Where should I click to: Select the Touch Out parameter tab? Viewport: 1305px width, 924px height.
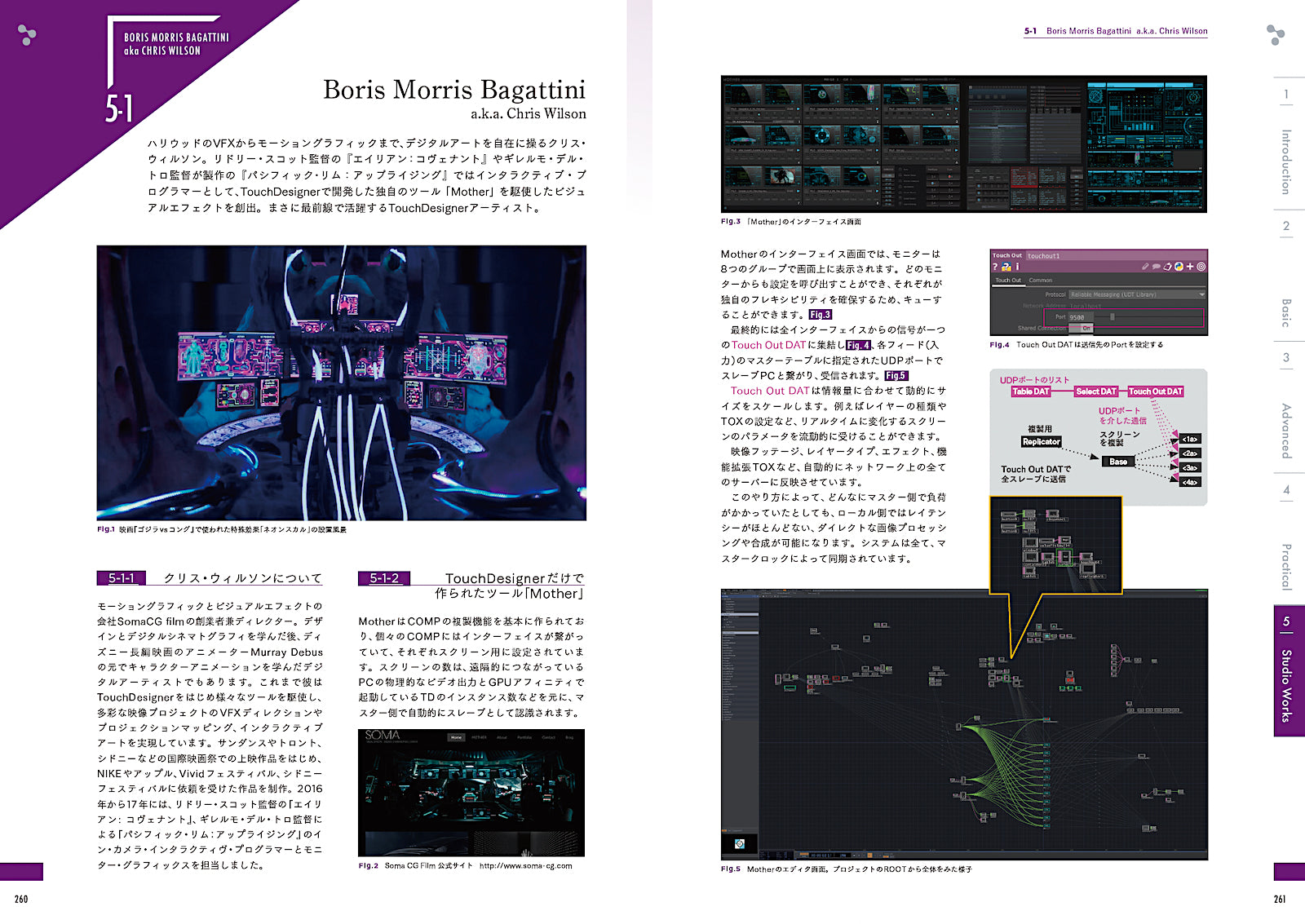pyautogui.click(x=1008, y=281)
